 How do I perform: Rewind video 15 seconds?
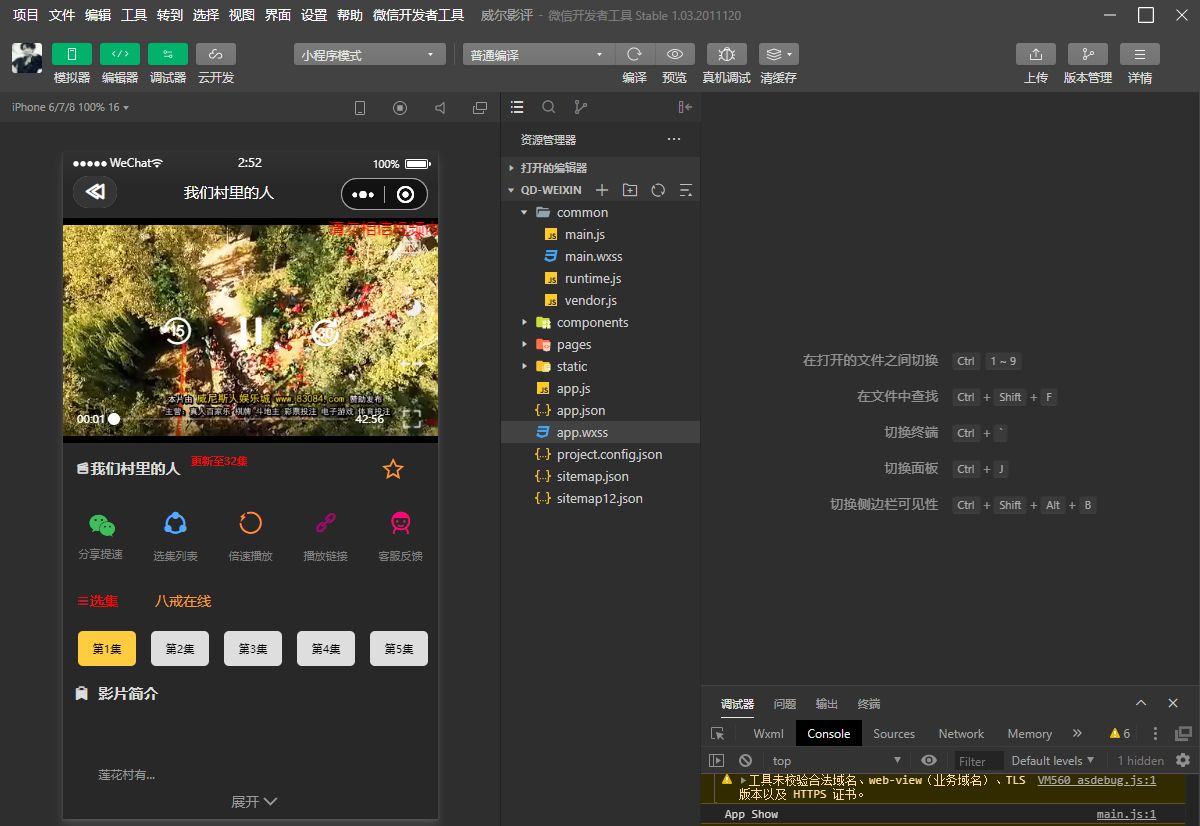click(x=176, y=330)
